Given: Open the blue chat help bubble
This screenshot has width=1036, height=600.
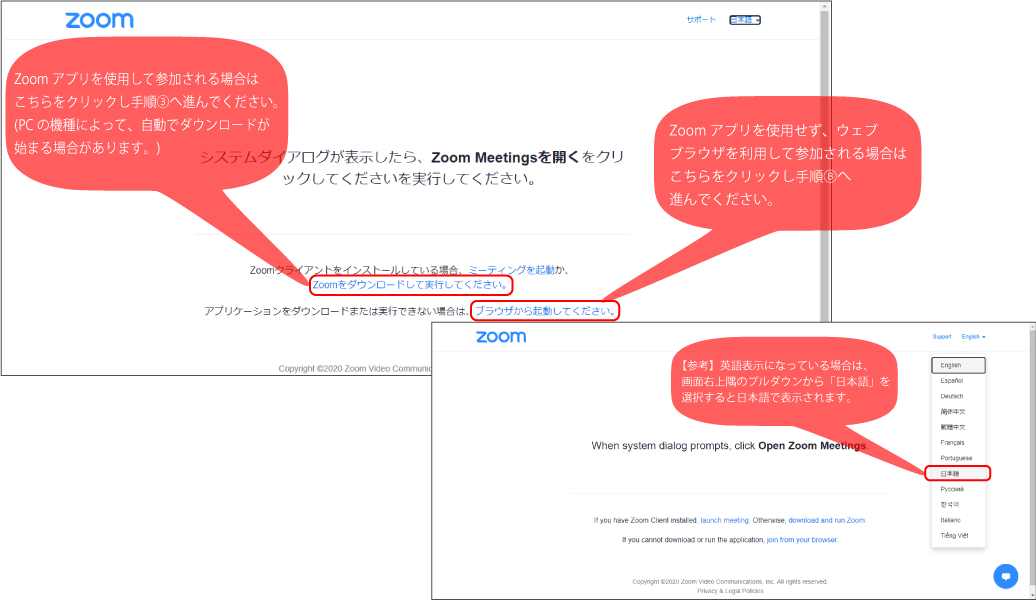Looking at the screenshot, I should [x=1006, y=576].
